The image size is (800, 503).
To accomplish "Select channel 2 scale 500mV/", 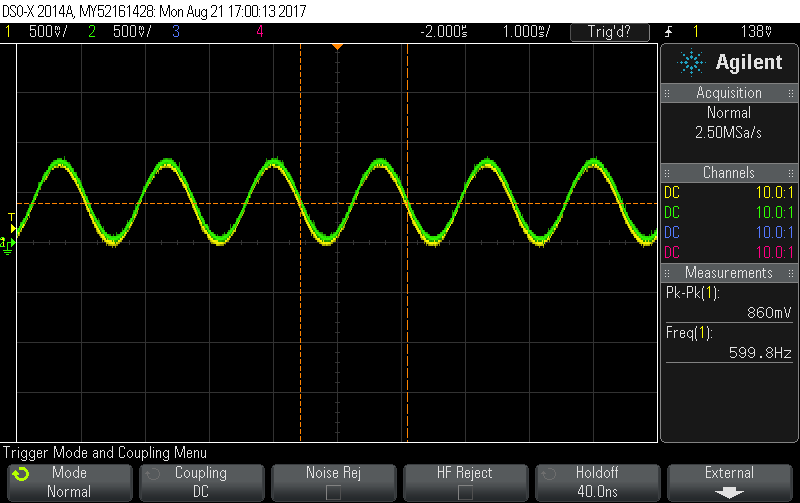I will coord(132,32).
